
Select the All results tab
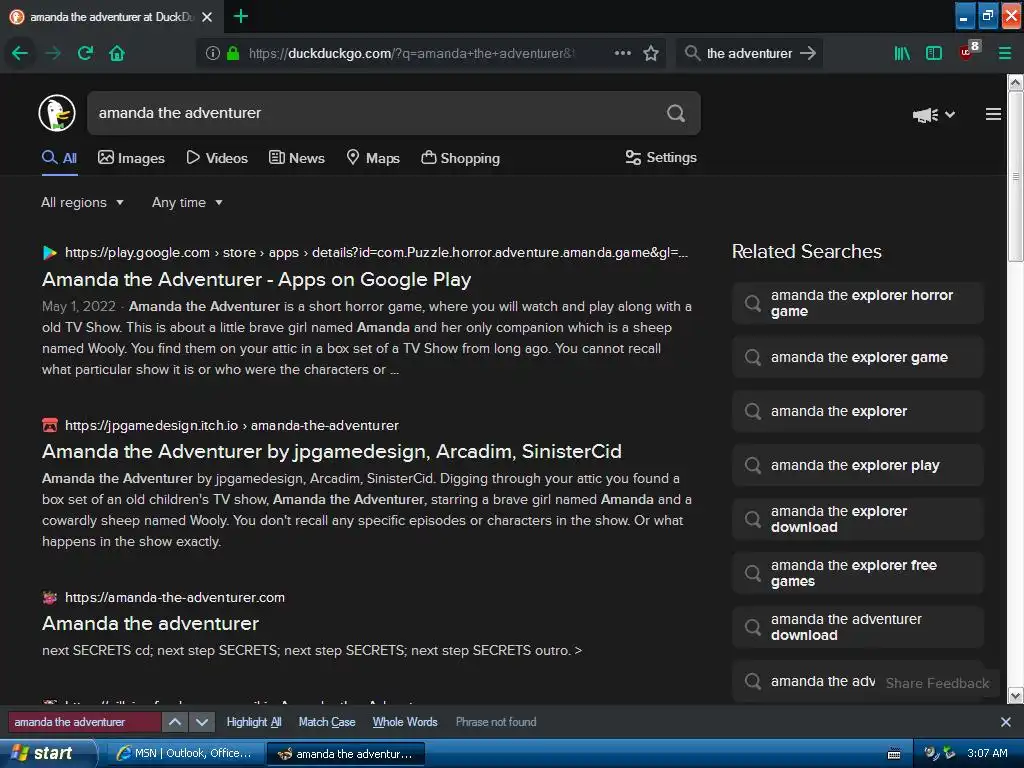click(59, 158)
